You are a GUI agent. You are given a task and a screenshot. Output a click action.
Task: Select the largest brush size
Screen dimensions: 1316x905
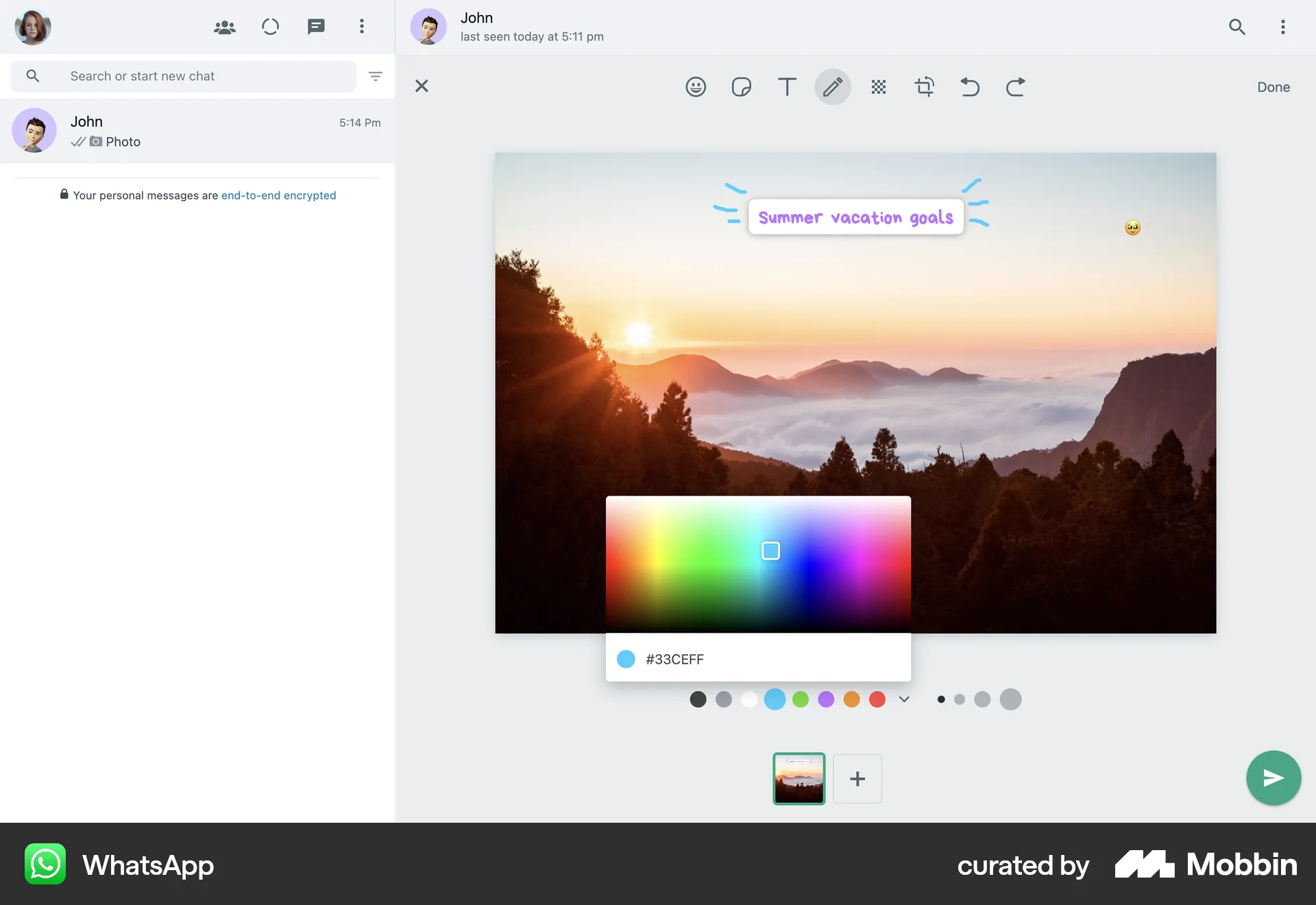pyautogui.click(x=1010, y=699)
